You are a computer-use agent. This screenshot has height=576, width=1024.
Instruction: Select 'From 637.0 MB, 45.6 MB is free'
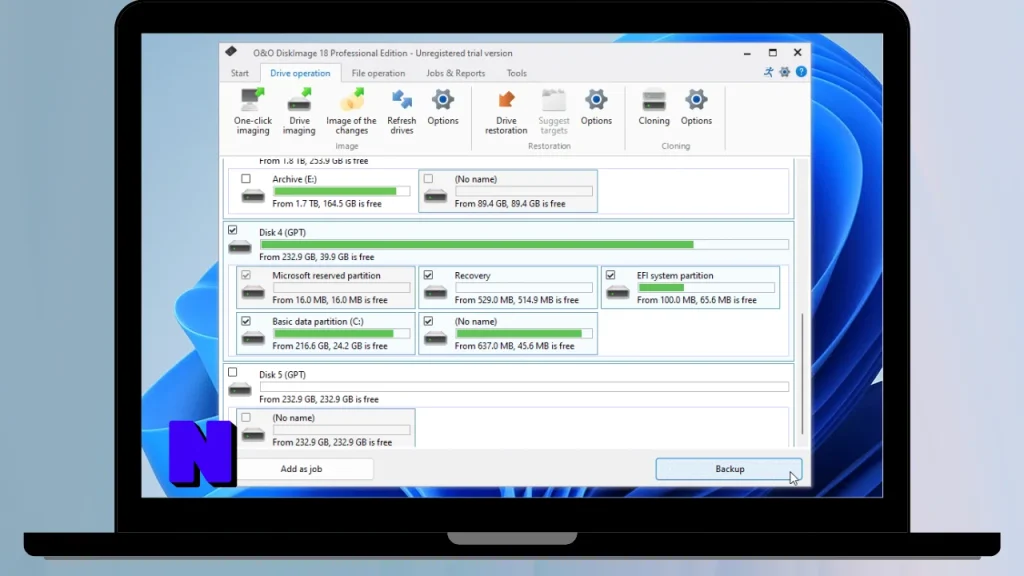(x=515, y=346)
